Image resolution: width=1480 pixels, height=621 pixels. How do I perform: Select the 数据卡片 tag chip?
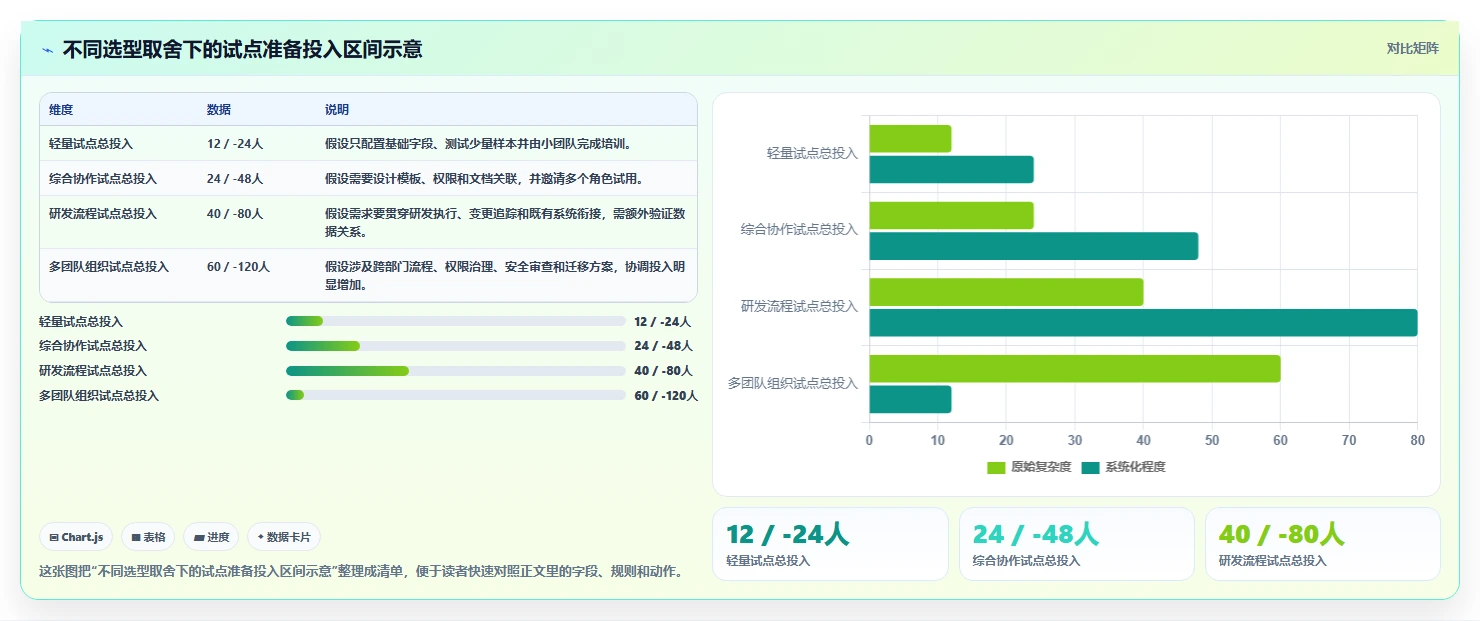point(284,537)
